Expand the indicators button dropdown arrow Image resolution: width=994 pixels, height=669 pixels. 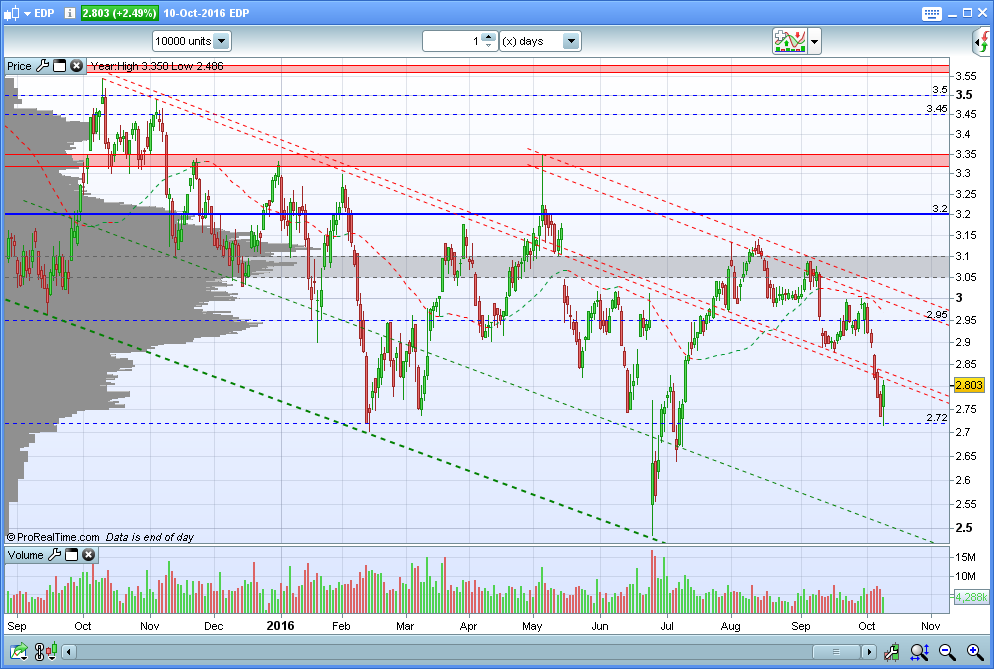point(815,42)
